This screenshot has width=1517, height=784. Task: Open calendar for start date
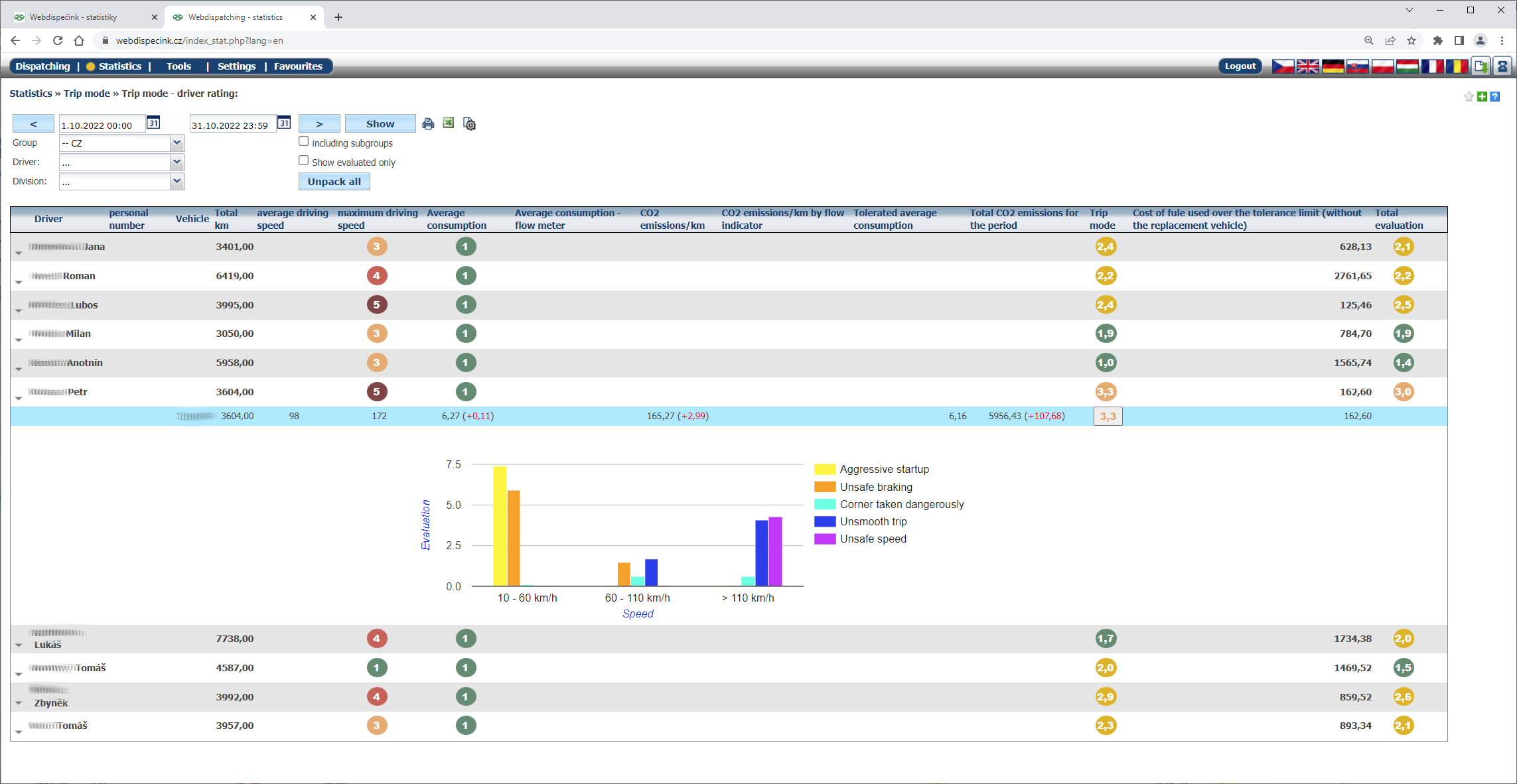[153, 123]
